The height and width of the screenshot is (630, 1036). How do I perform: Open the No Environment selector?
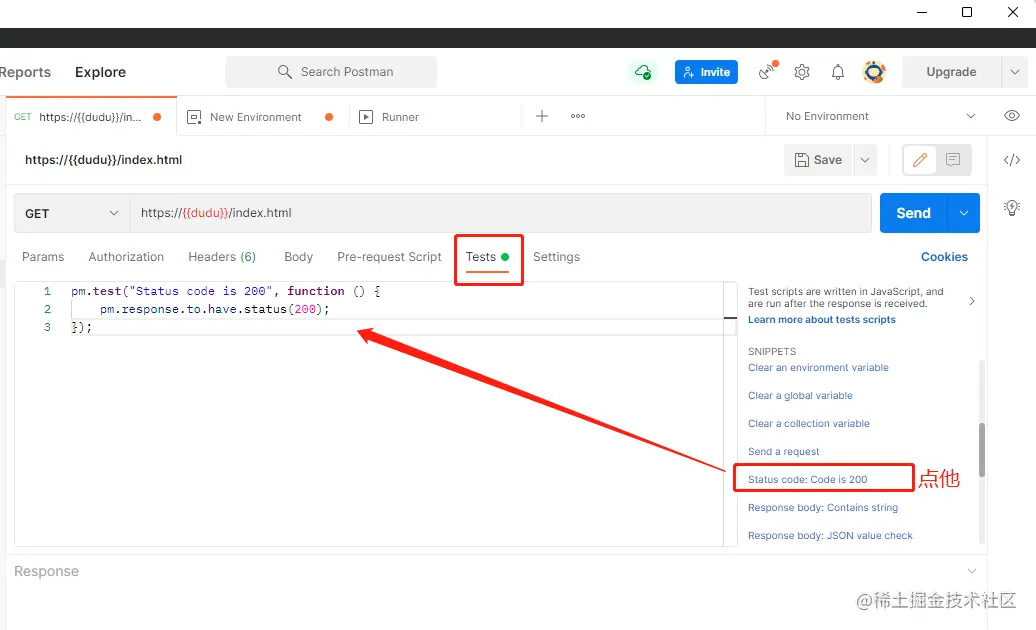[x=880, y=116]
